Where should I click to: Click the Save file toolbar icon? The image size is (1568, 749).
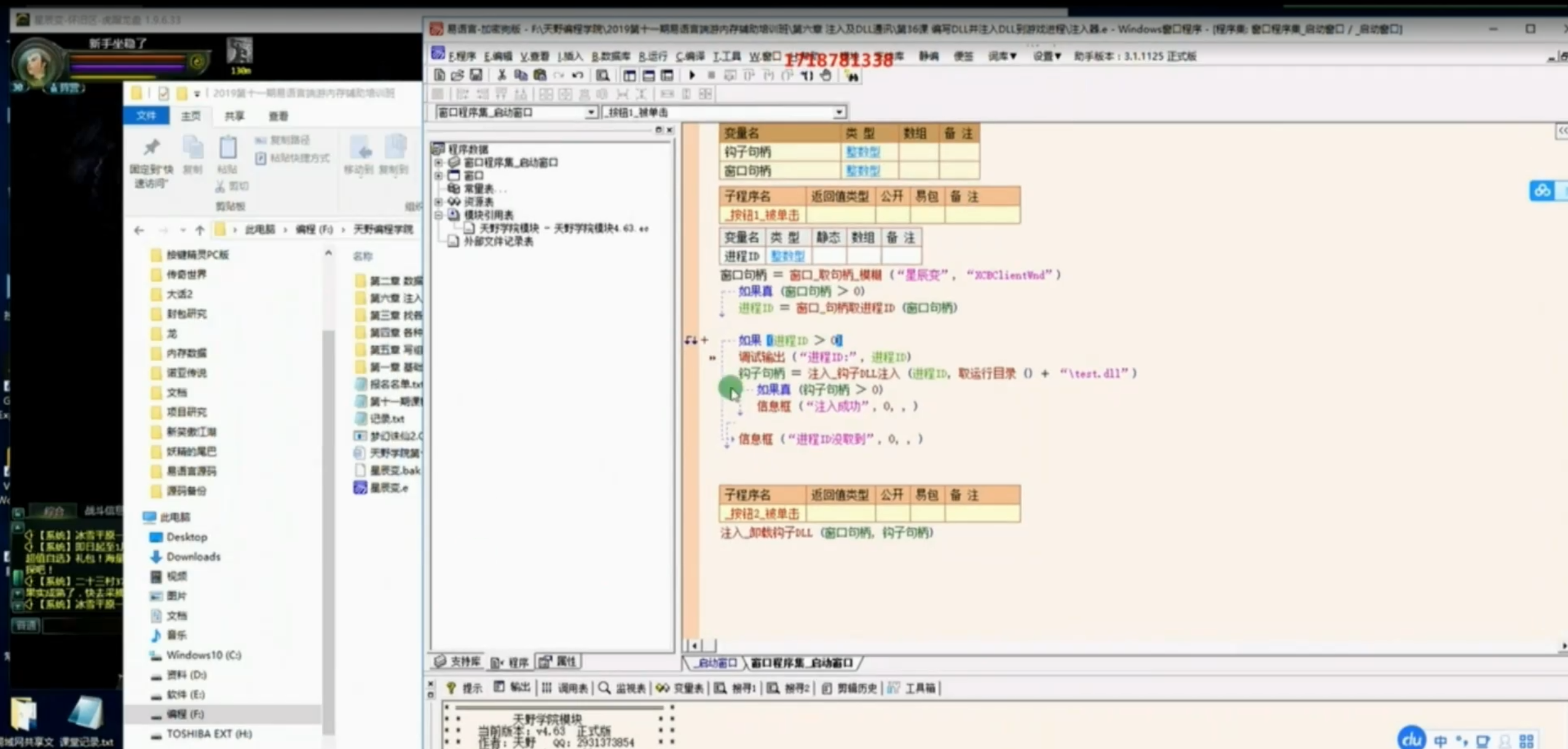tap(476, 75)
